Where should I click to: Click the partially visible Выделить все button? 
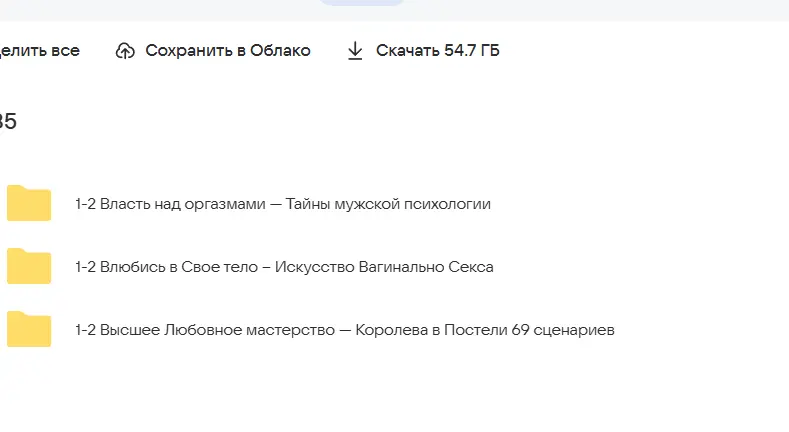coord(40,51)
